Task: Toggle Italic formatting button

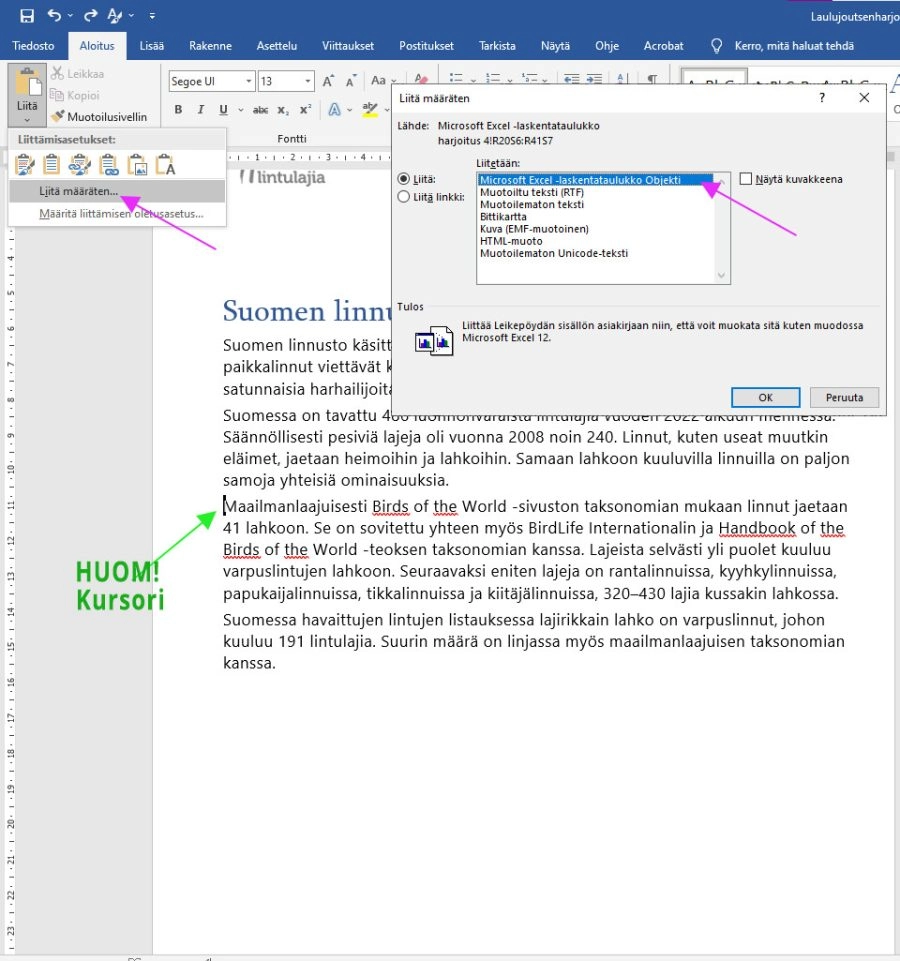Action: [201, 110]
